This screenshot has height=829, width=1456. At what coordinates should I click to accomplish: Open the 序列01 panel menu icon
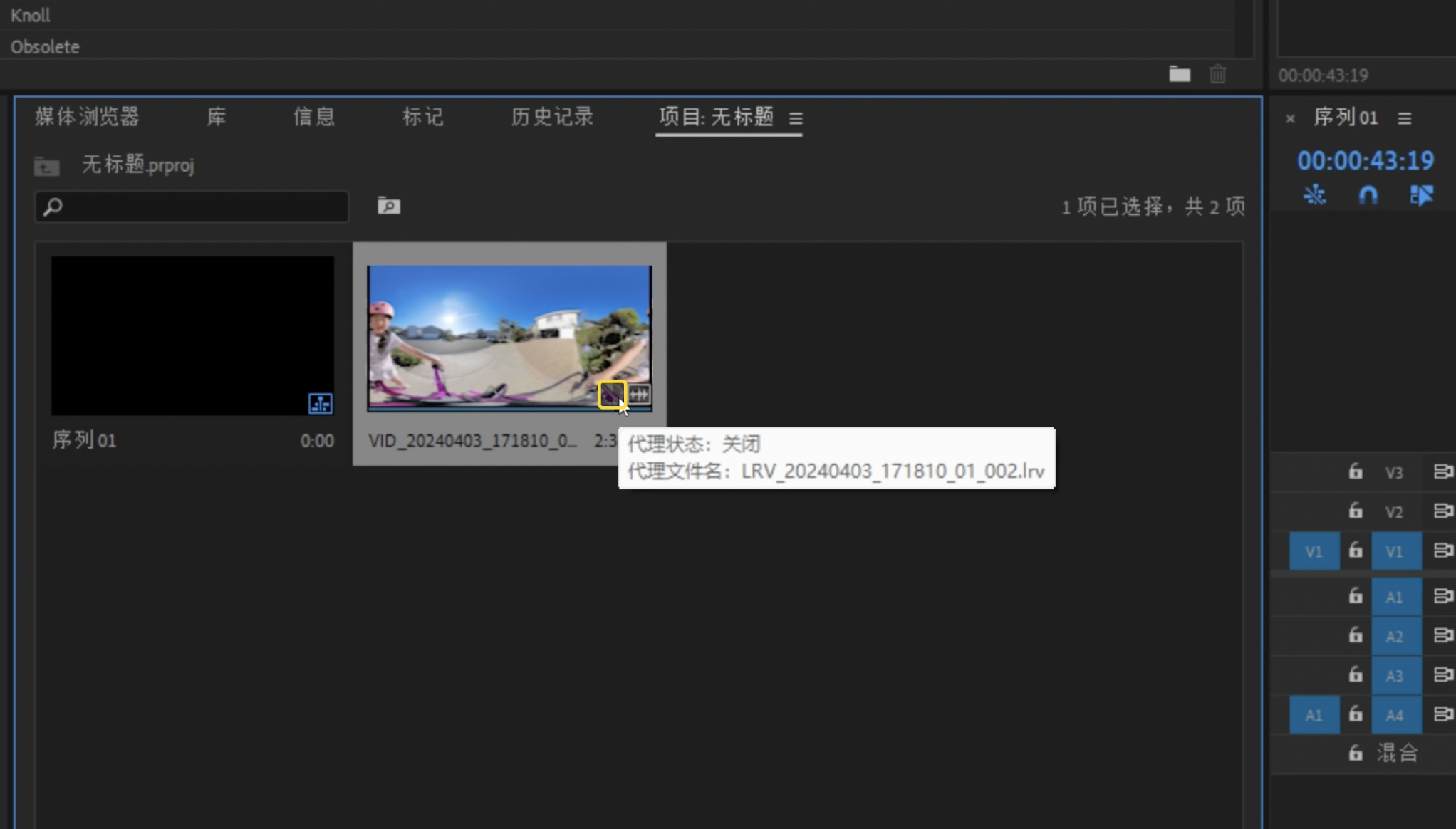click(1405, 118)
